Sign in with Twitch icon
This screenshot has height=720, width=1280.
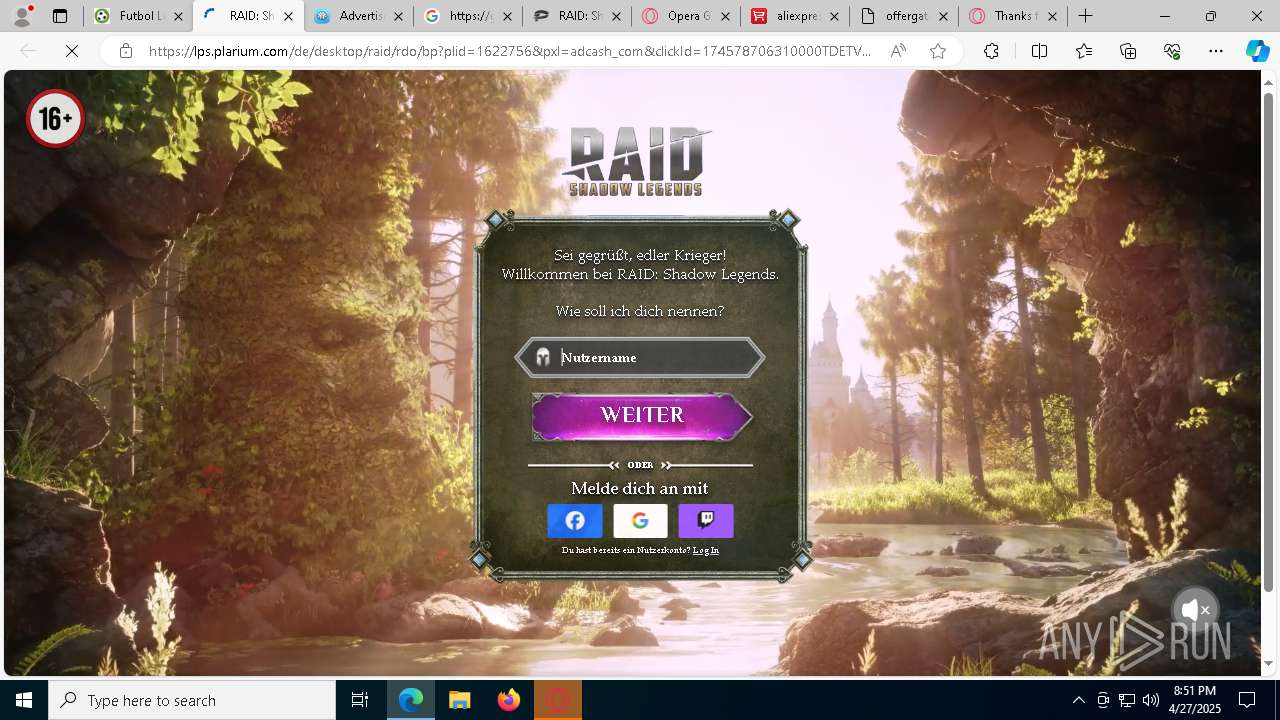(706, 520)
